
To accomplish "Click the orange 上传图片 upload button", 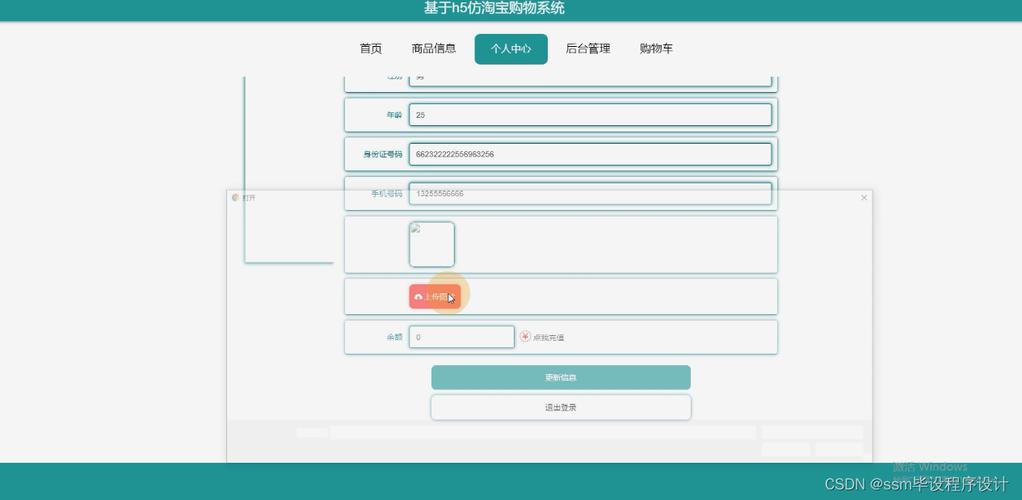I will (435, 297).
